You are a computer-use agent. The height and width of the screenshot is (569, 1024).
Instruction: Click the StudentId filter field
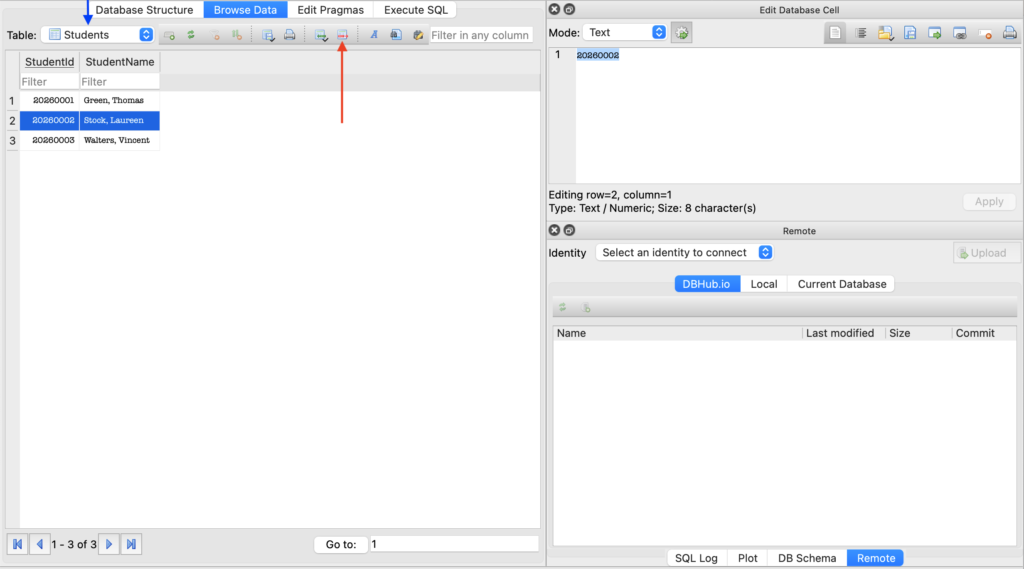click(x=49, y=82)
